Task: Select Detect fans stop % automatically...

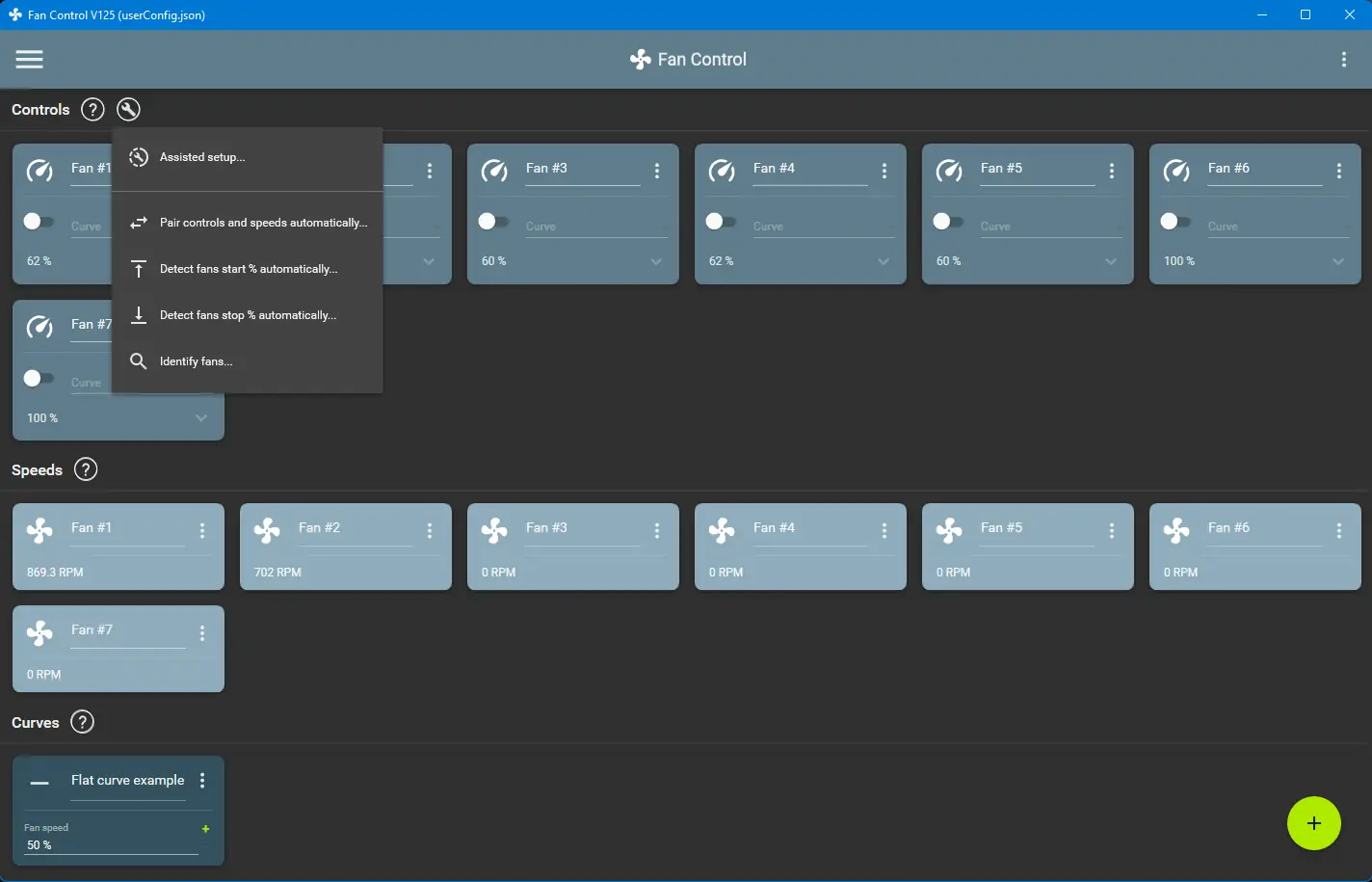Action: 248,315
